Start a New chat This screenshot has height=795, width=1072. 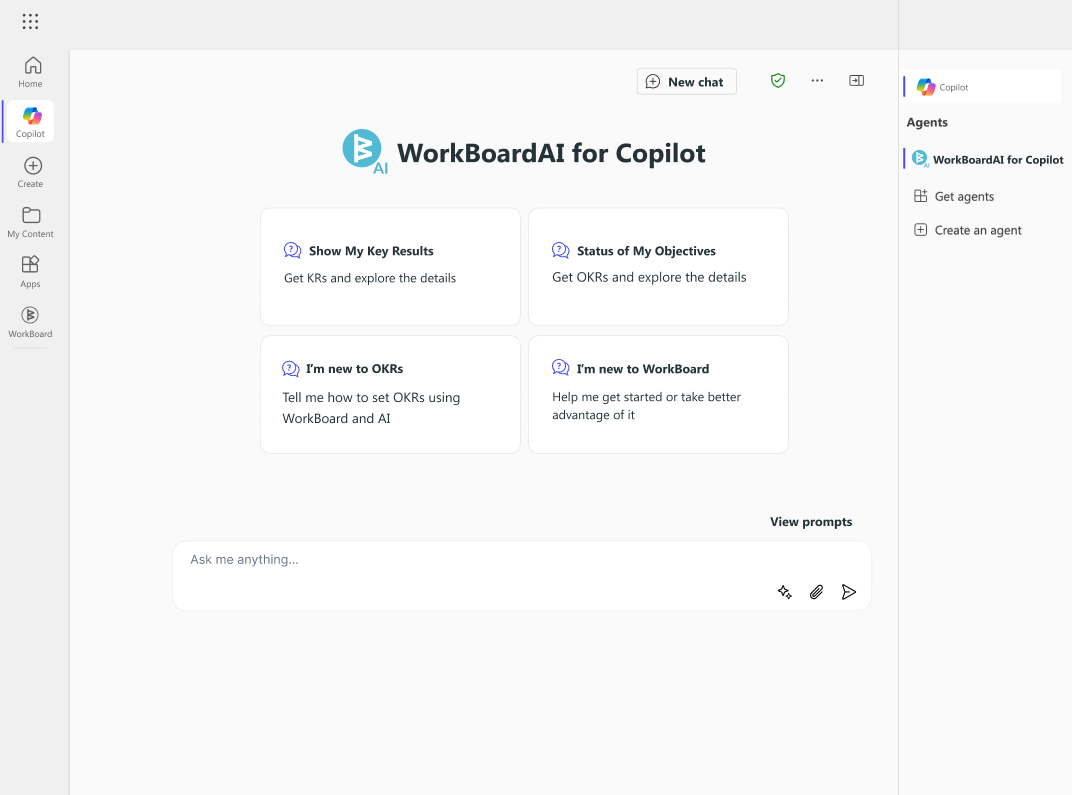687,81
